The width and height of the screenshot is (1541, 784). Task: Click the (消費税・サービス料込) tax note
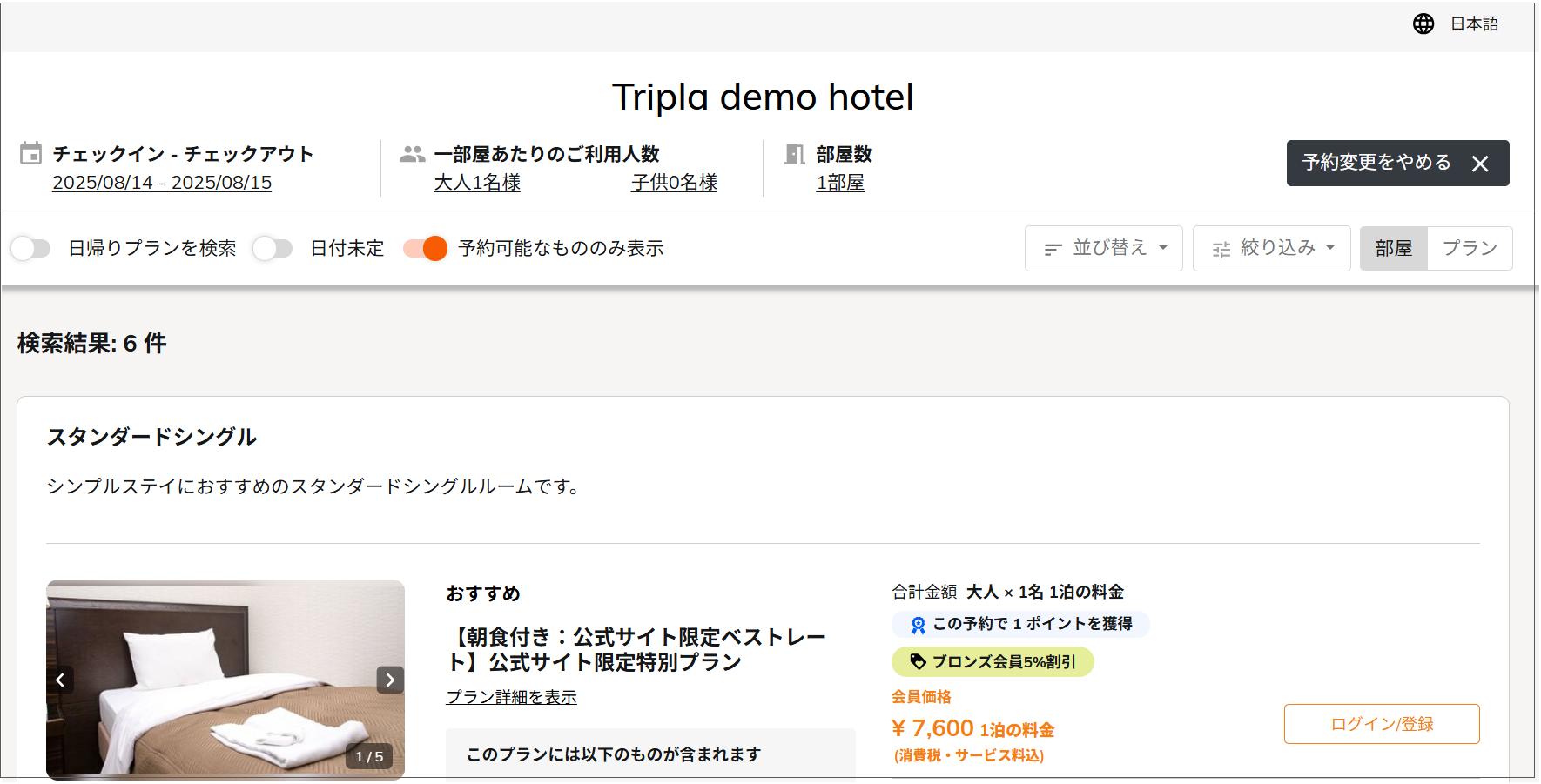968,755
